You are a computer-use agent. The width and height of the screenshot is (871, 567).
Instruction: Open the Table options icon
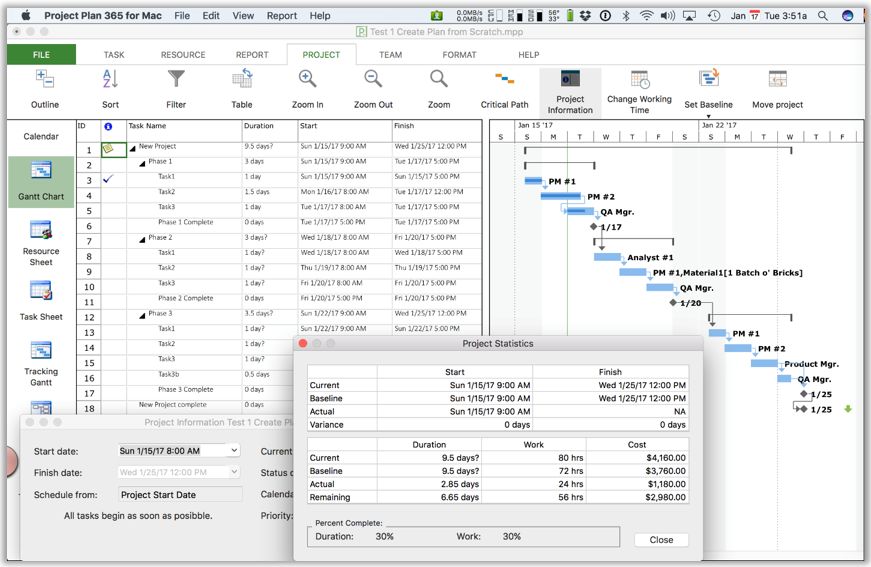click(x=242, y=79)
